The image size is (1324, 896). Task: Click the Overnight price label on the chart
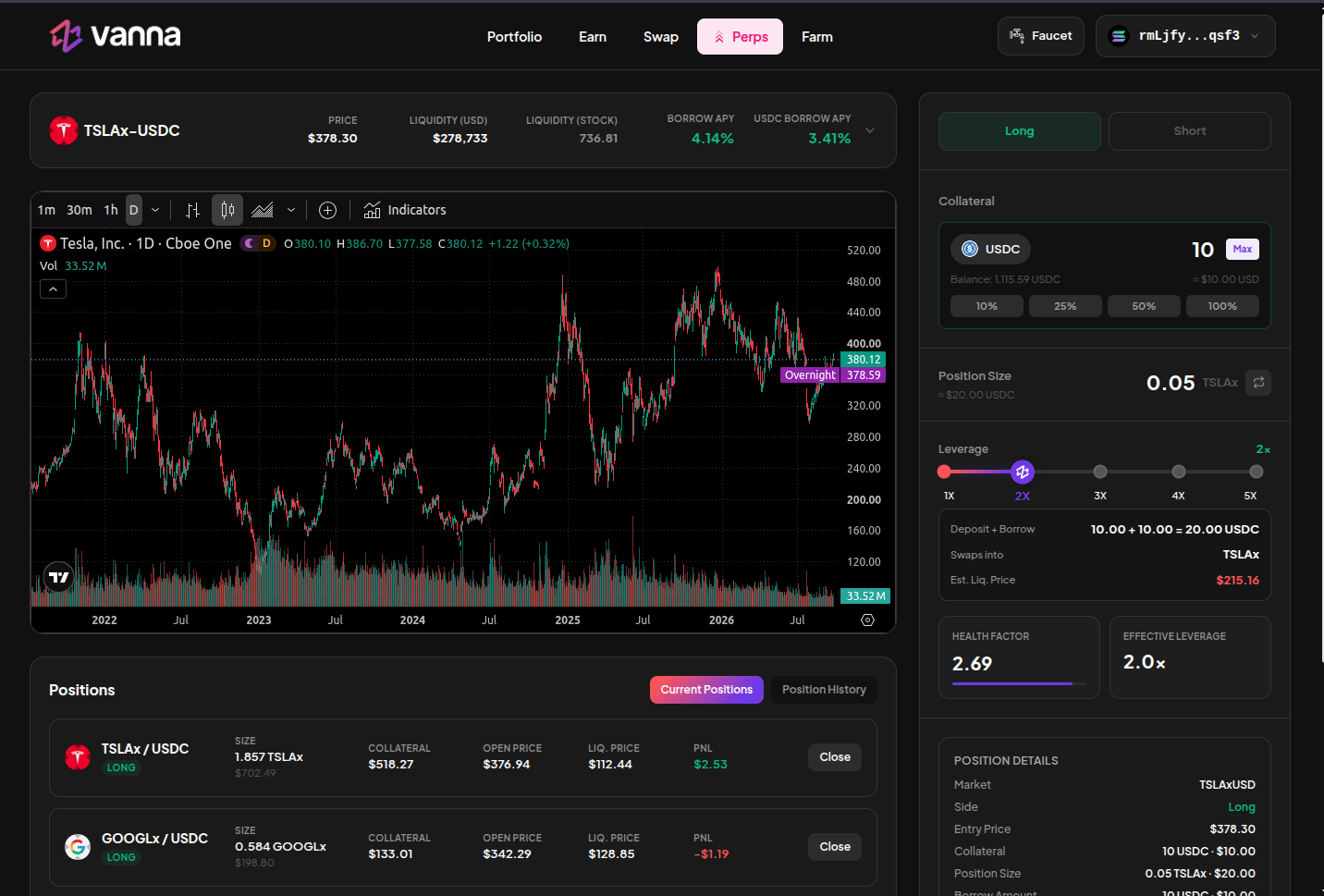point(810,375)
